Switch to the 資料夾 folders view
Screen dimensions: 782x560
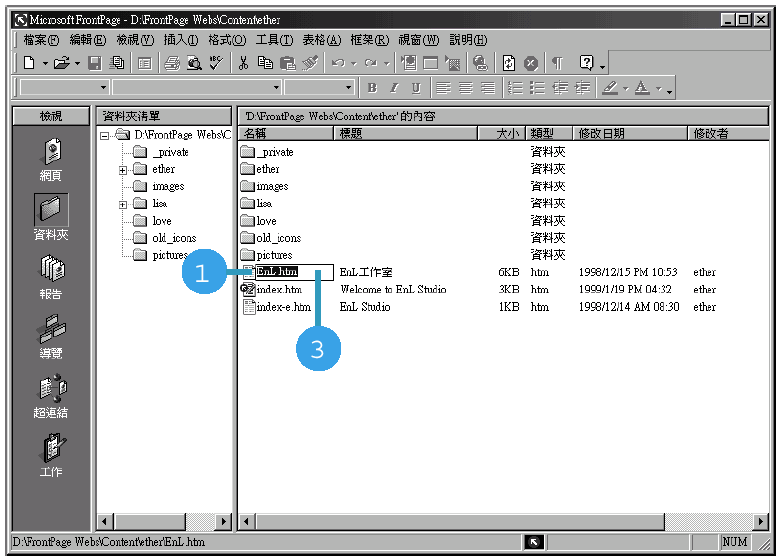(51, 218)
